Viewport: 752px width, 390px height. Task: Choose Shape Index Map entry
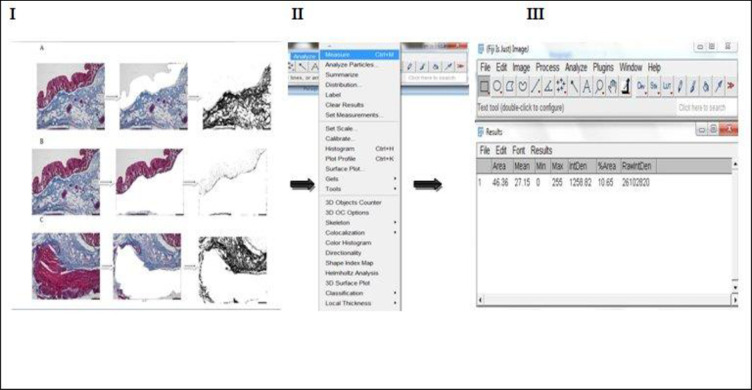[360, 263]
